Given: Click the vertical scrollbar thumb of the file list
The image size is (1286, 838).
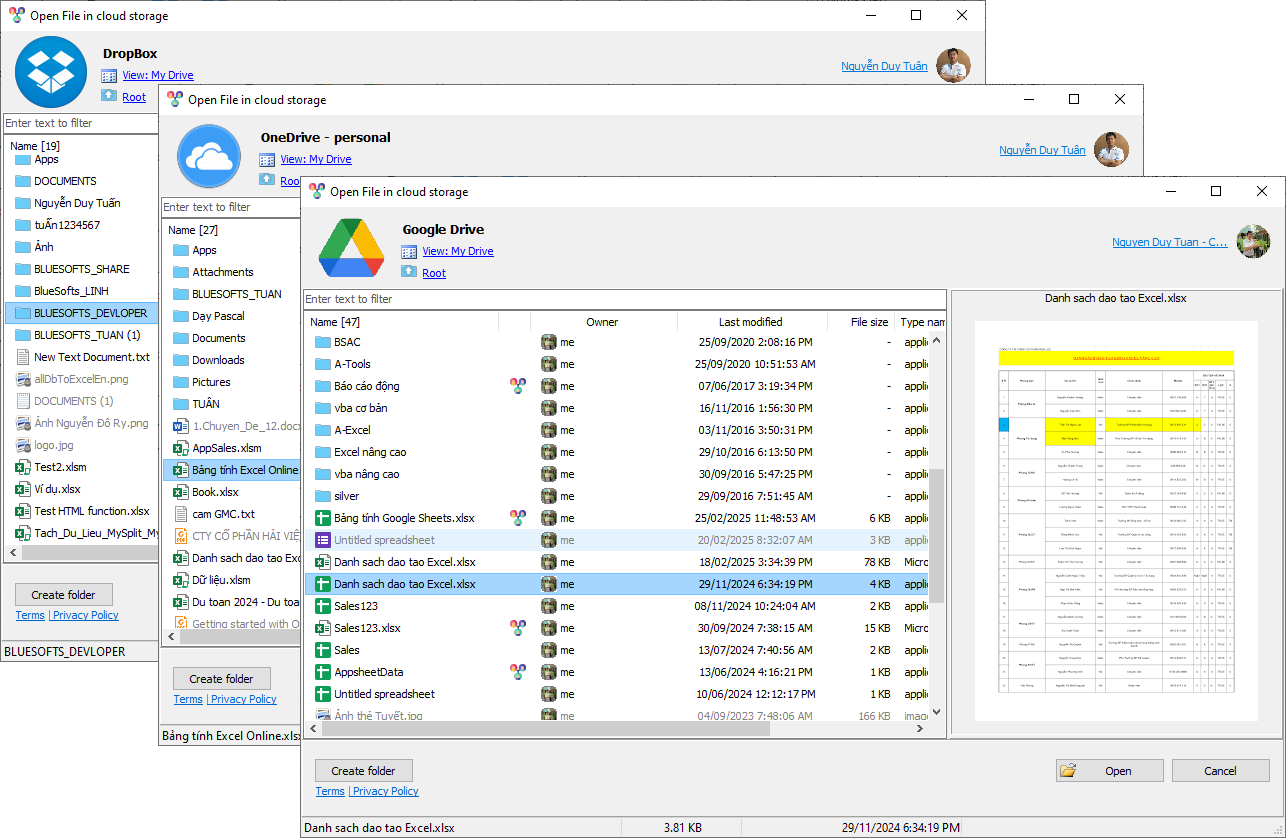Looking at the screenshot, I should pyautogui.click(x=937, y=535).
